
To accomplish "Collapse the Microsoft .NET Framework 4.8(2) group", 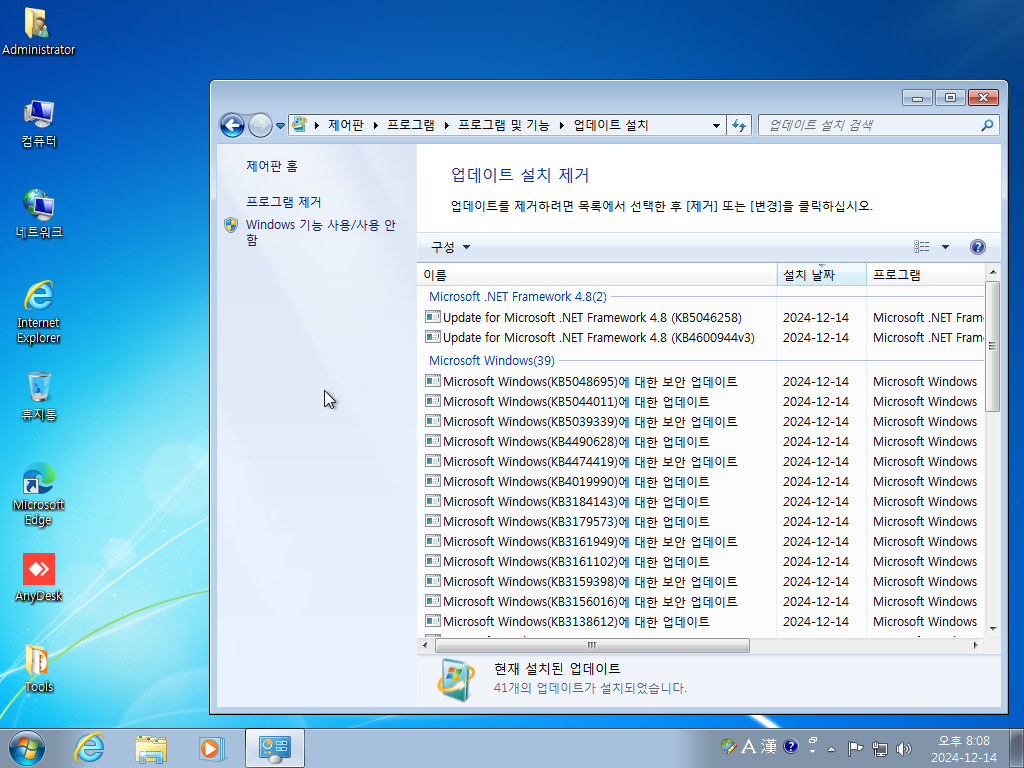I will (517, 296).
